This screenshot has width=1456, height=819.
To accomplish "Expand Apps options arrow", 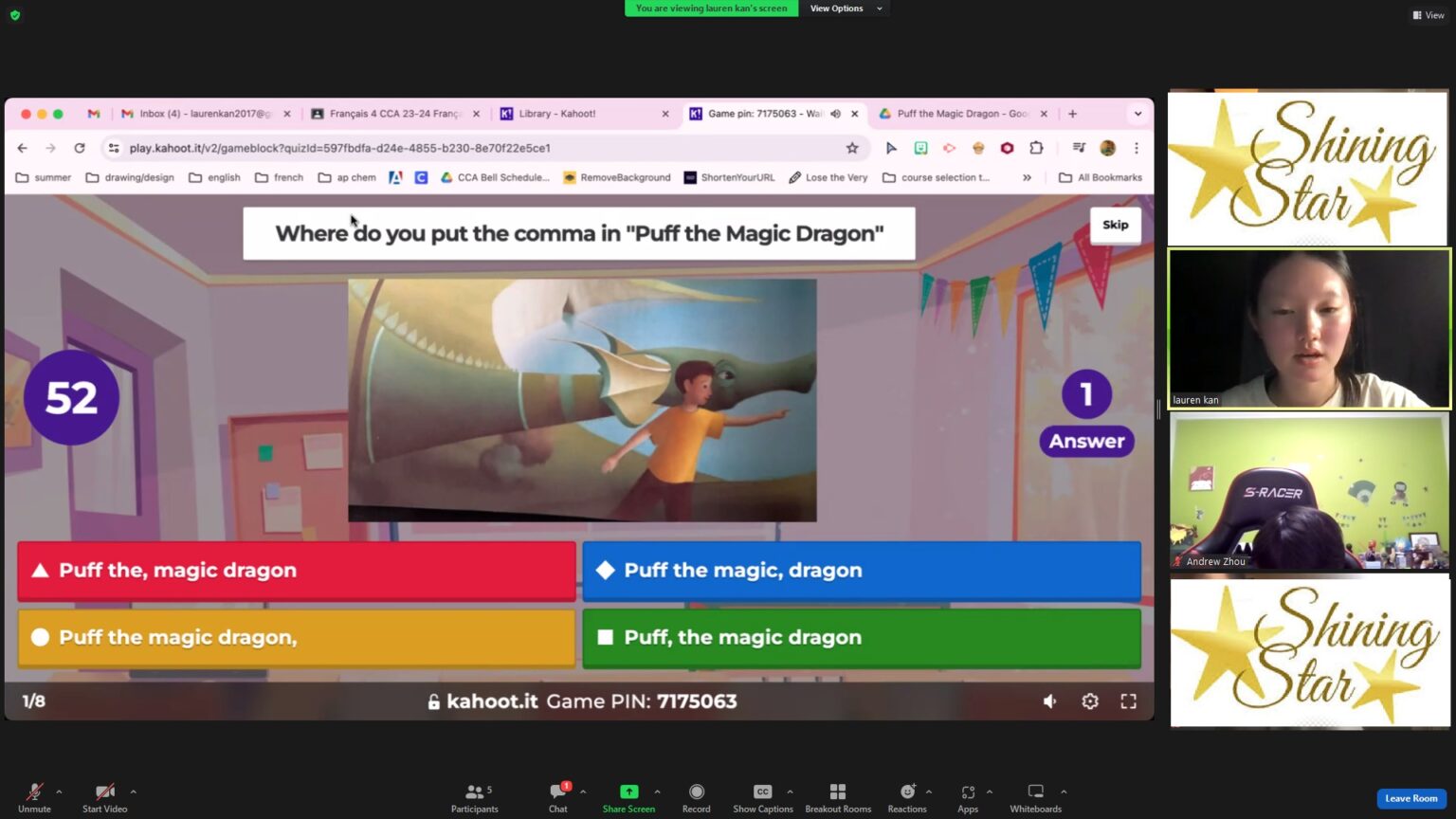I will pyautogui.click(x=990, y=792).
